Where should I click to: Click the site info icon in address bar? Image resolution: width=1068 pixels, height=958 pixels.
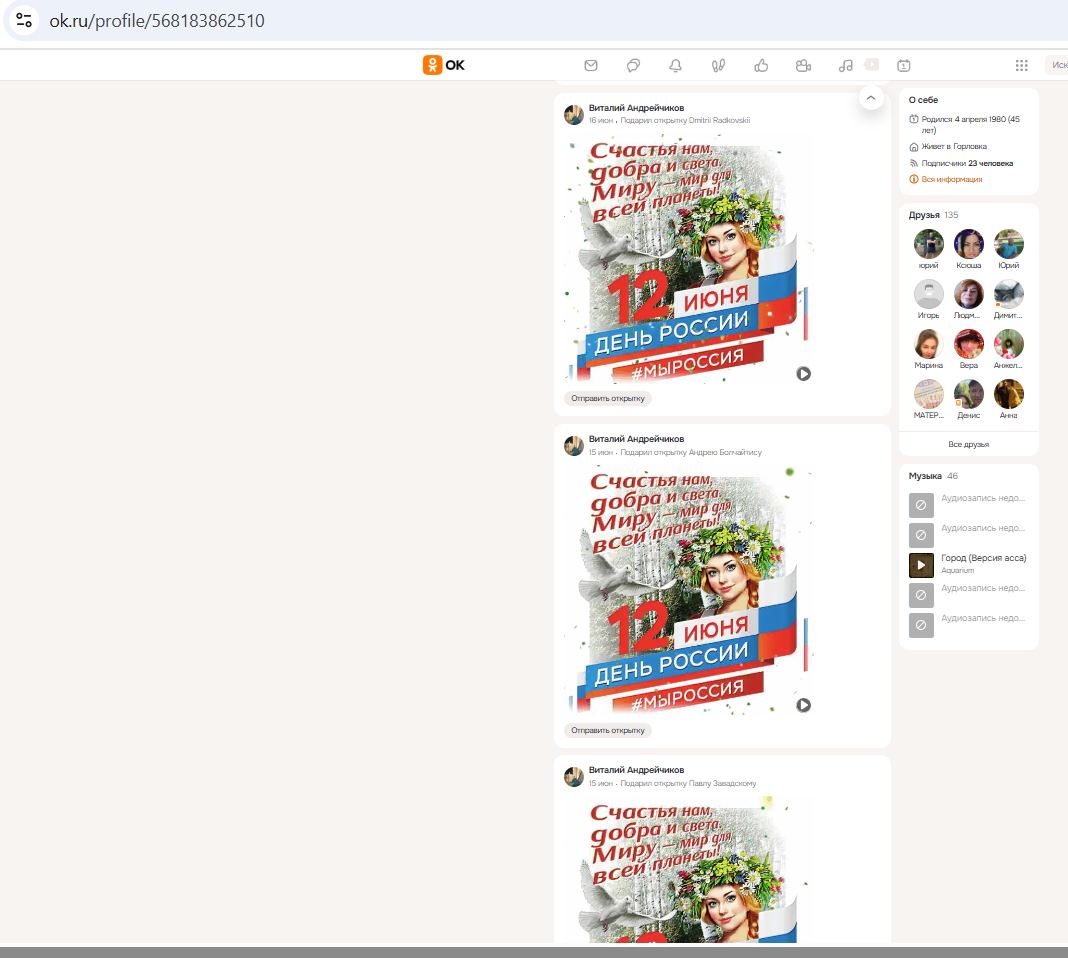(x=24, y=20)
